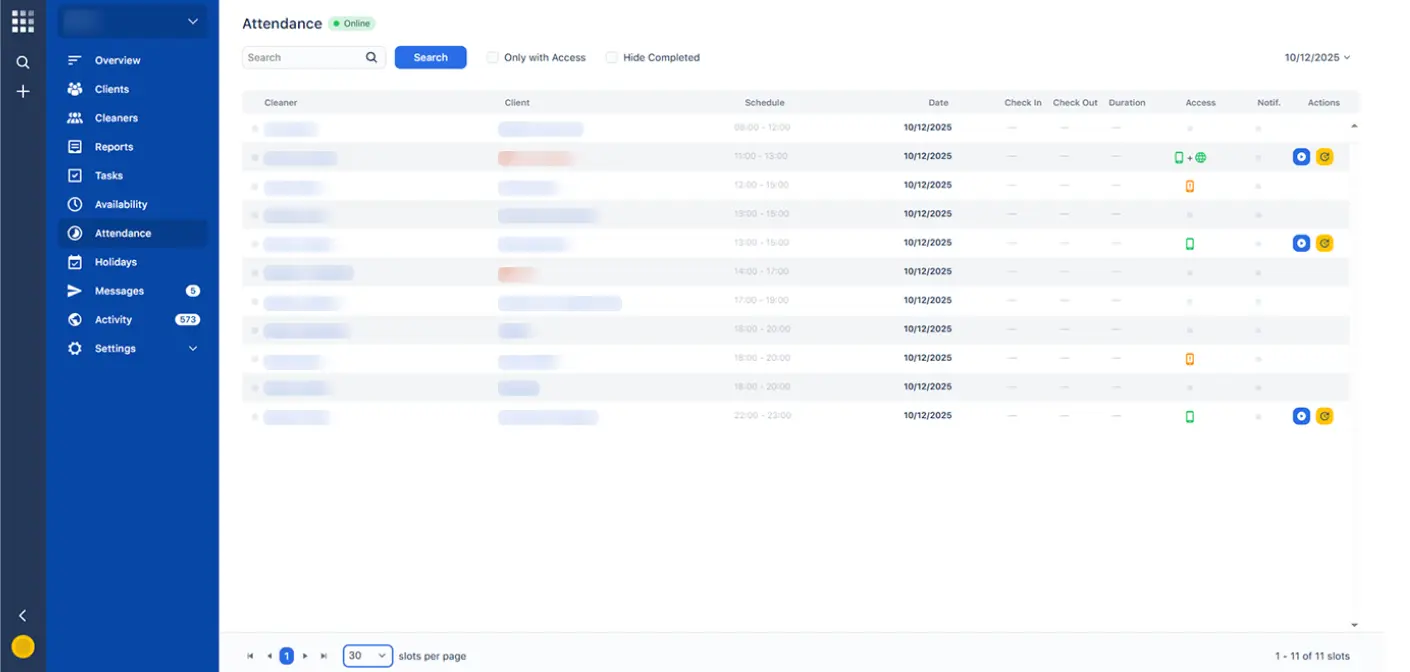Open the apps grid icon
The width and height of the screenshot is (1410, 672).
coord(22,21)
